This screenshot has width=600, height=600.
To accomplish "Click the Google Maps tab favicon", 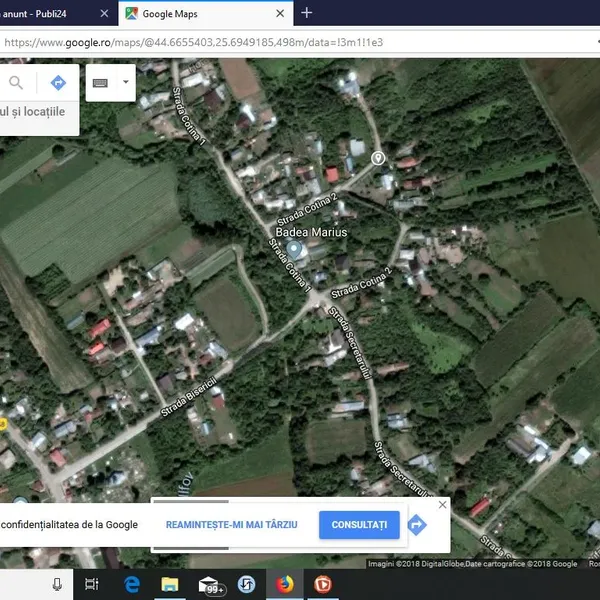I will point(131,13).
